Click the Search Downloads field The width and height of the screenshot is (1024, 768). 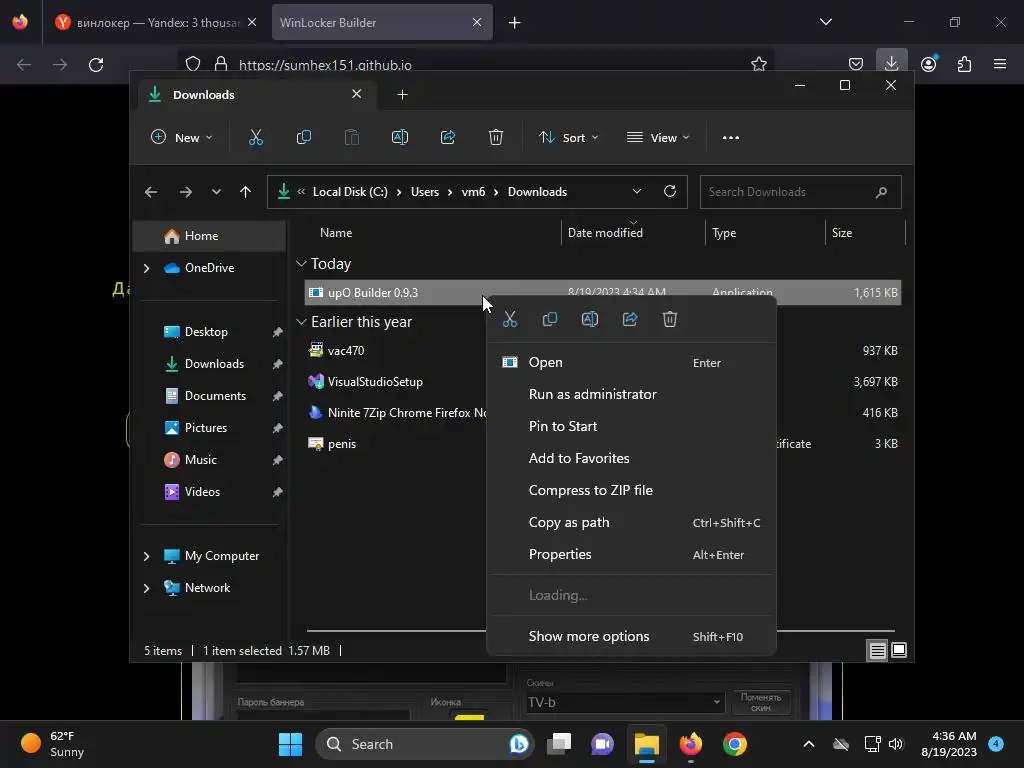coord(801,192)
